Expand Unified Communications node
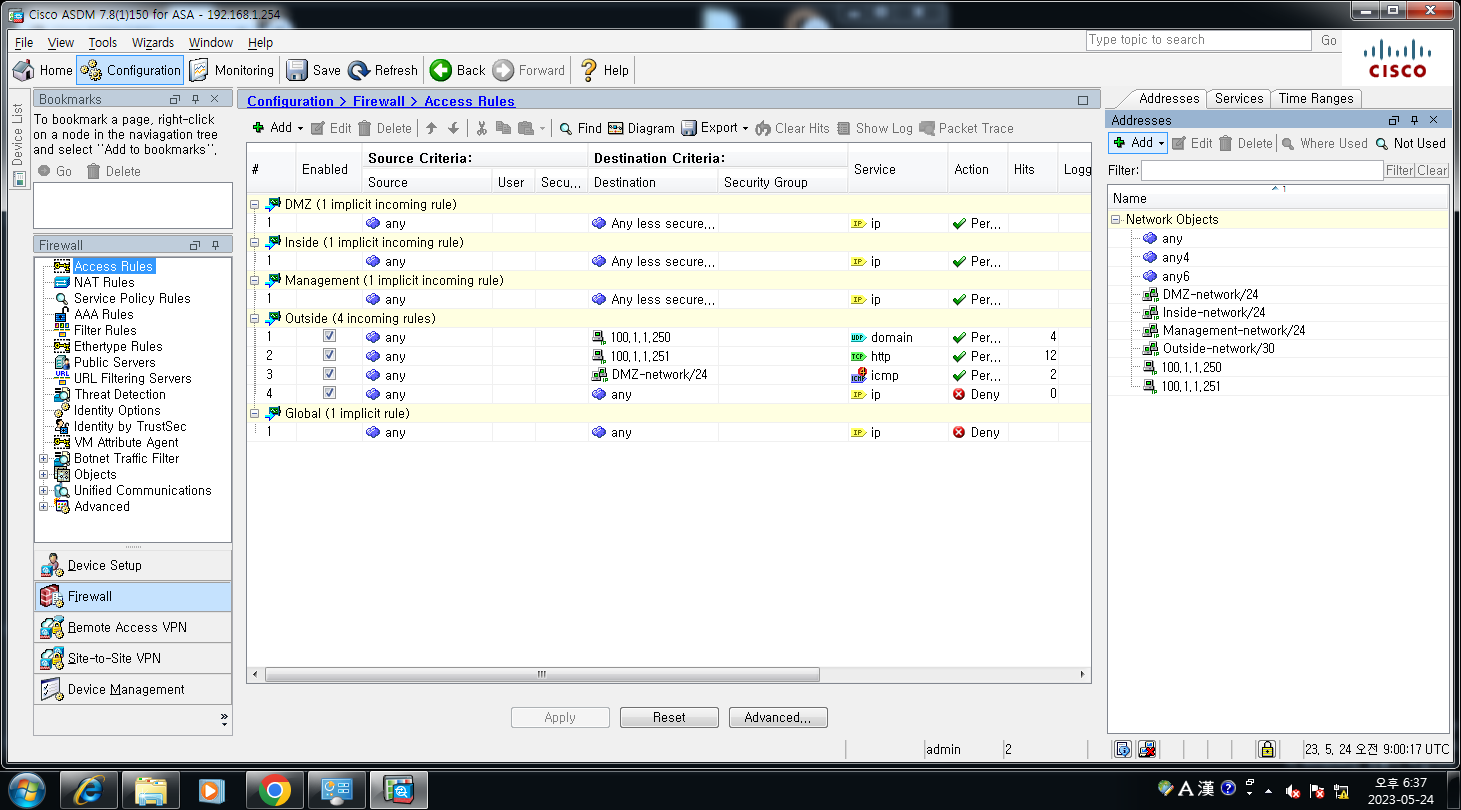 tap(43, 490)
